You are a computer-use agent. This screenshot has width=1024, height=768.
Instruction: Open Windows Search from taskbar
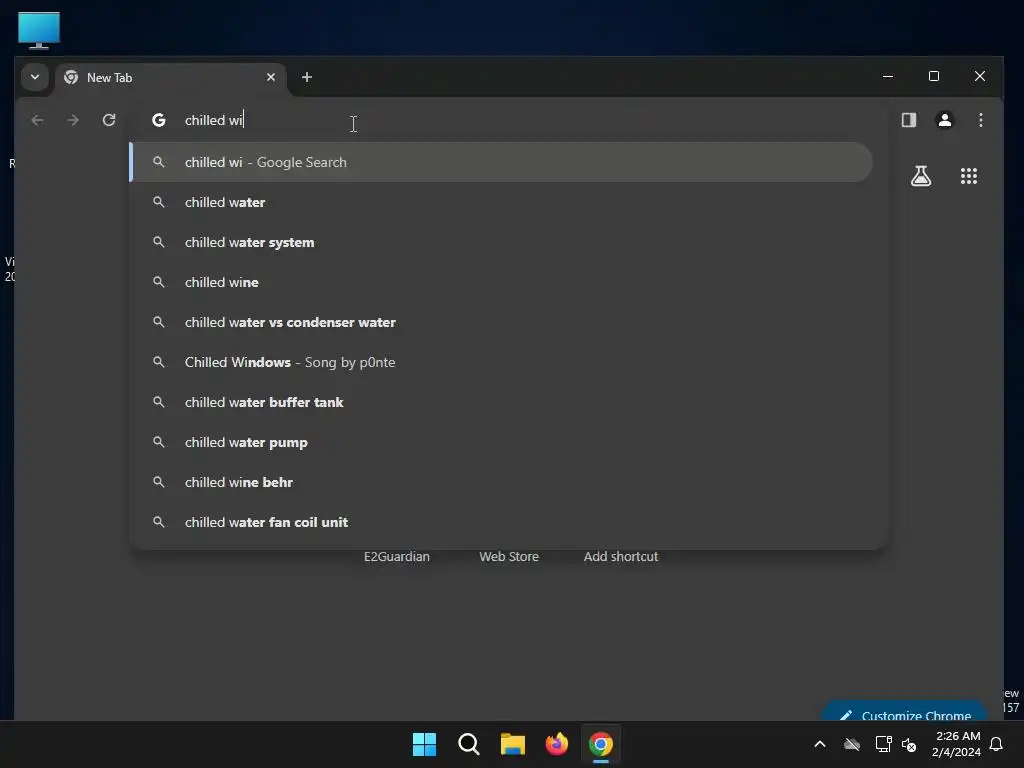pyautogui.click(x=468, y=744)
